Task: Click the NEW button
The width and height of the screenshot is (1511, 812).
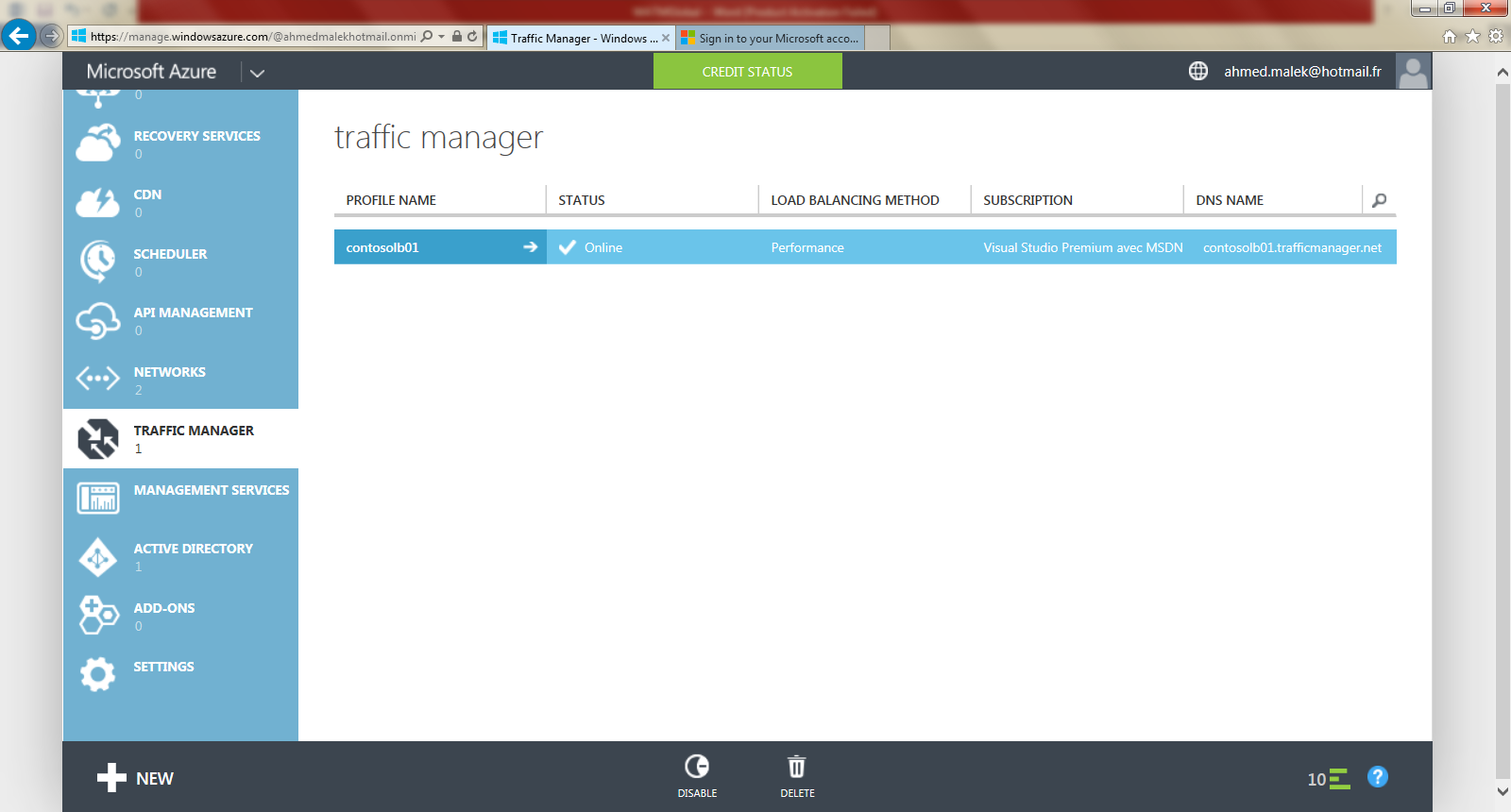Action: (135, 778)
